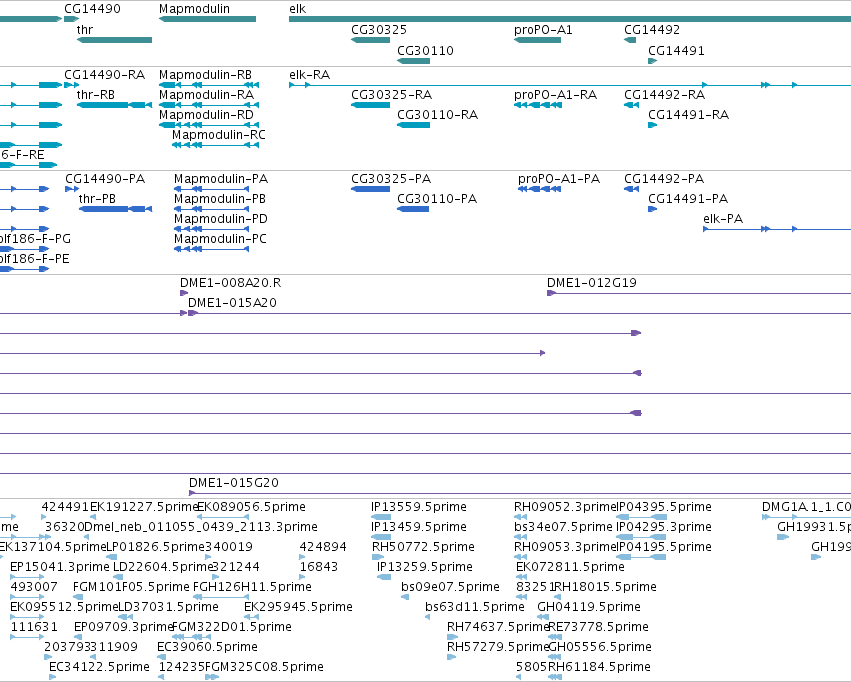Click the 16843 feature label
Image resolution: width=851 pixels, height=682 pixels.
(319, 566)
